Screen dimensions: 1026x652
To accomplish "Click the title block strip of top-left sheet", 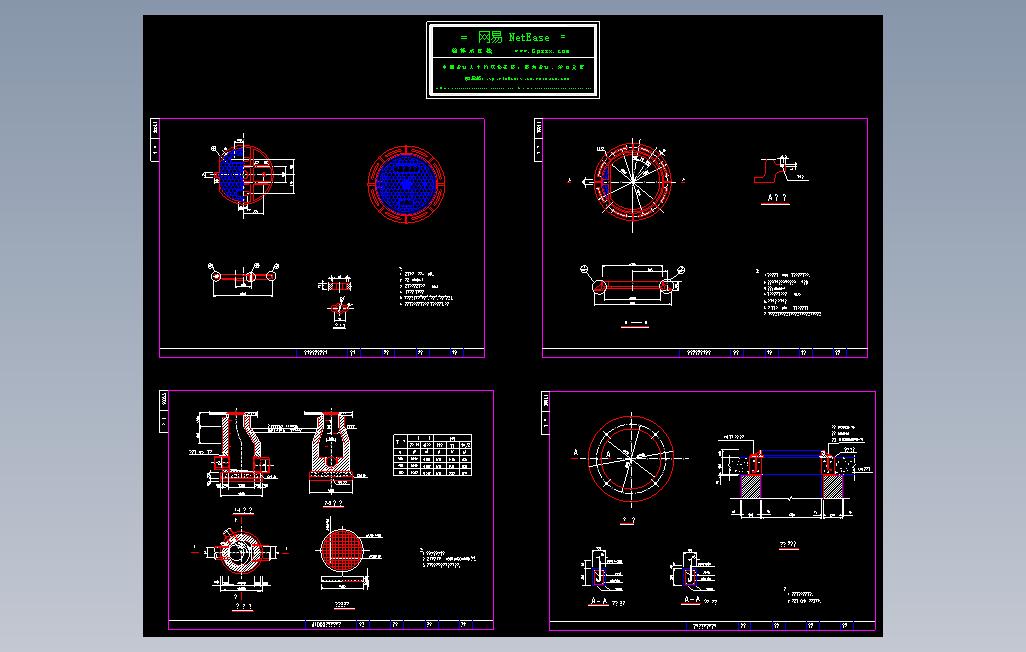I will [x=322, y=353].
